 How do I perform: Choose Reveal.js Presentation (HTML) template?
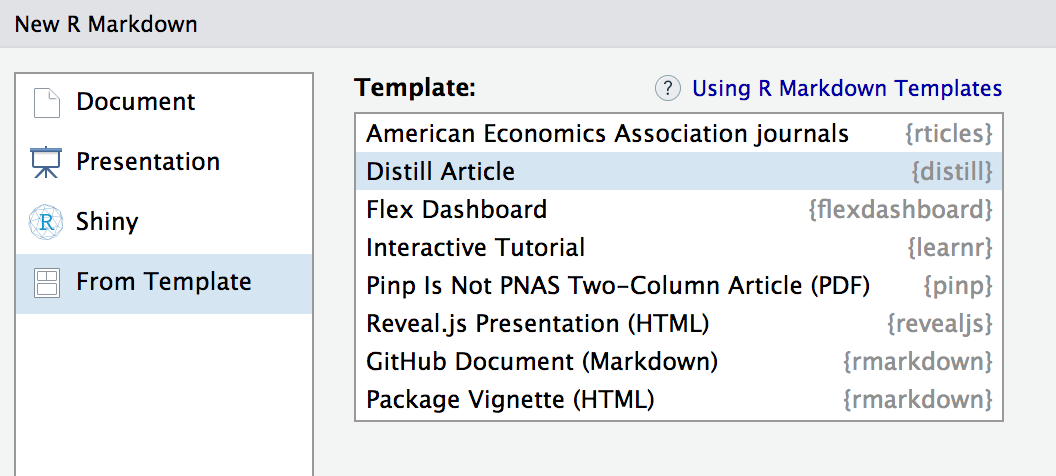pos(537,324)
